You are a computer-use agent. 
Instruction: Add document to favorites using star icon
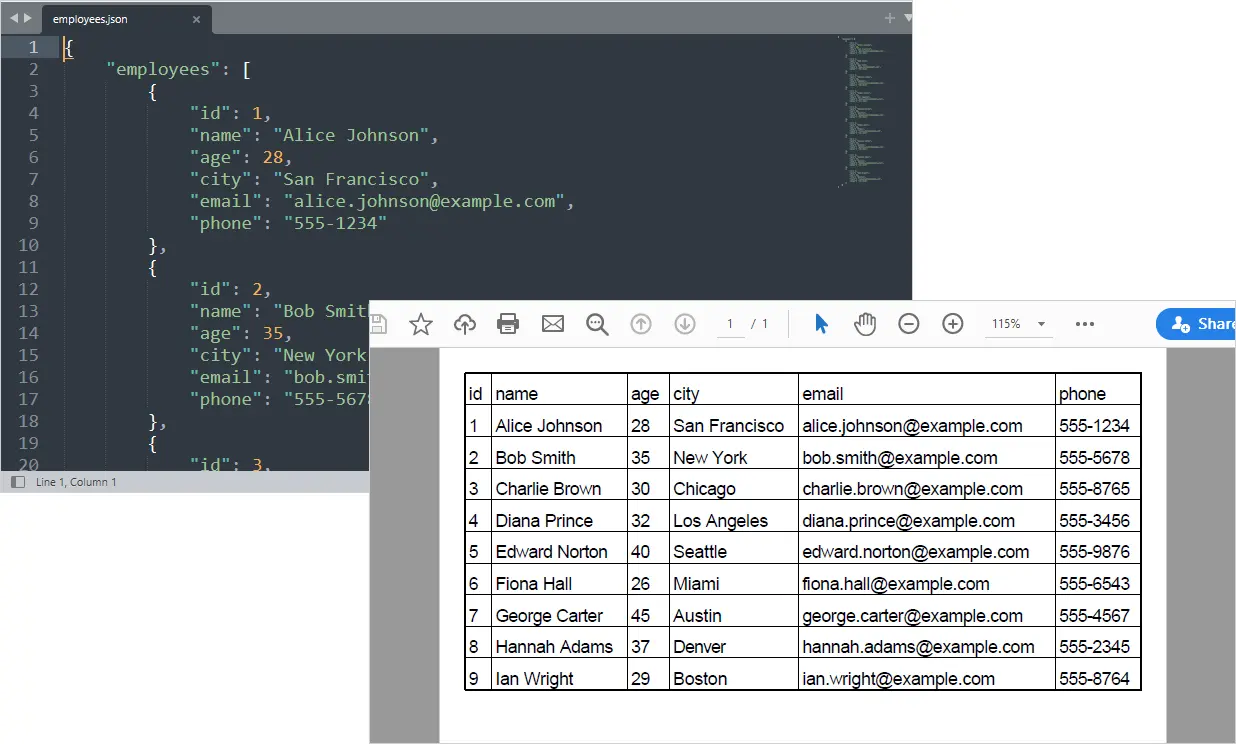(x=421, y=323)
